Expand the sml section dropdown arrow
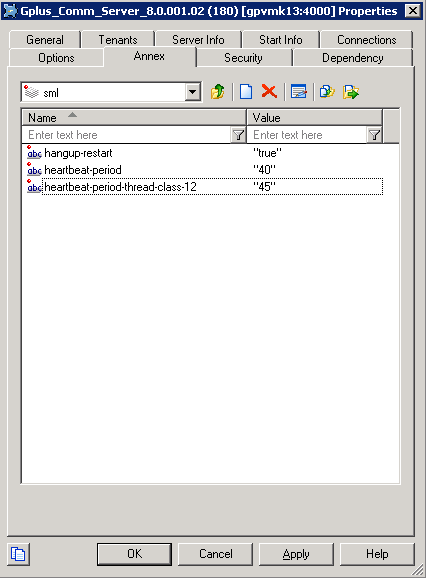Image resolution: width=426 pixels, height=578 pixels. pyautogui.click(x=193, y=92)
